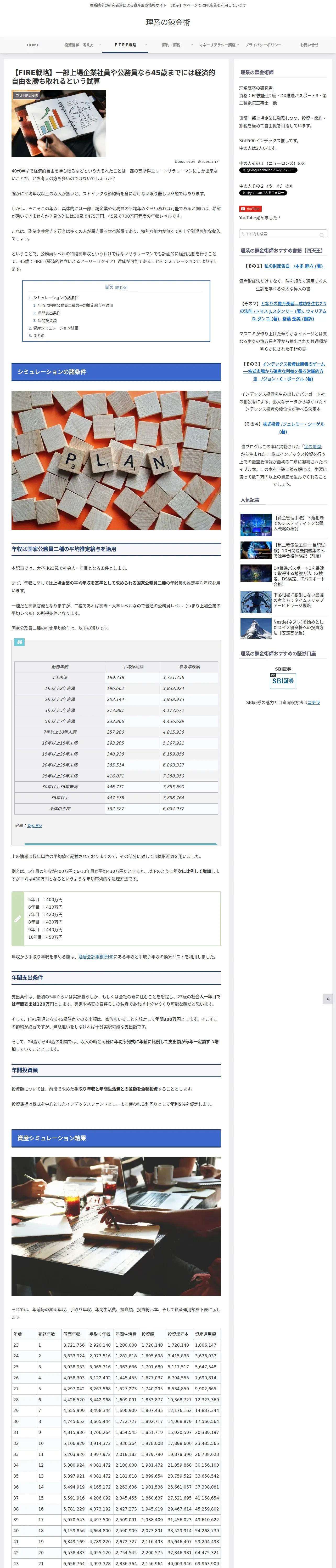
Task: Open the マネーリテラシー講座 menu dropdown
Action: 217,45
